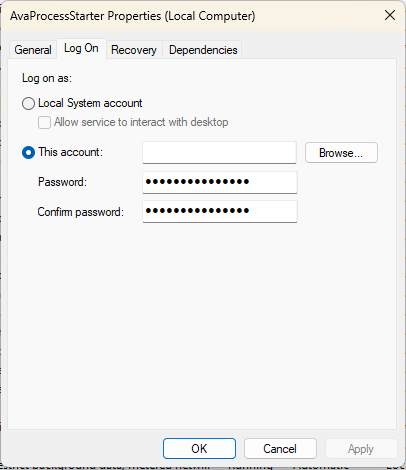This screenshot has width=406, height=470.
Task: Click the Confirm password: label text
Action: tap(81, 212)
